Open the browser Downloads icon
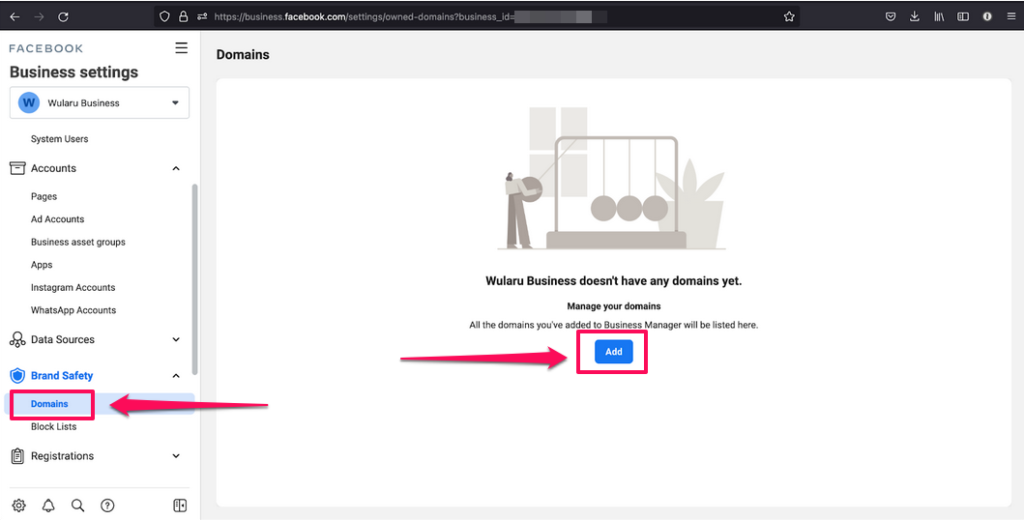Viewport: 1024px width, 520px height. click(x=914, y=16)
